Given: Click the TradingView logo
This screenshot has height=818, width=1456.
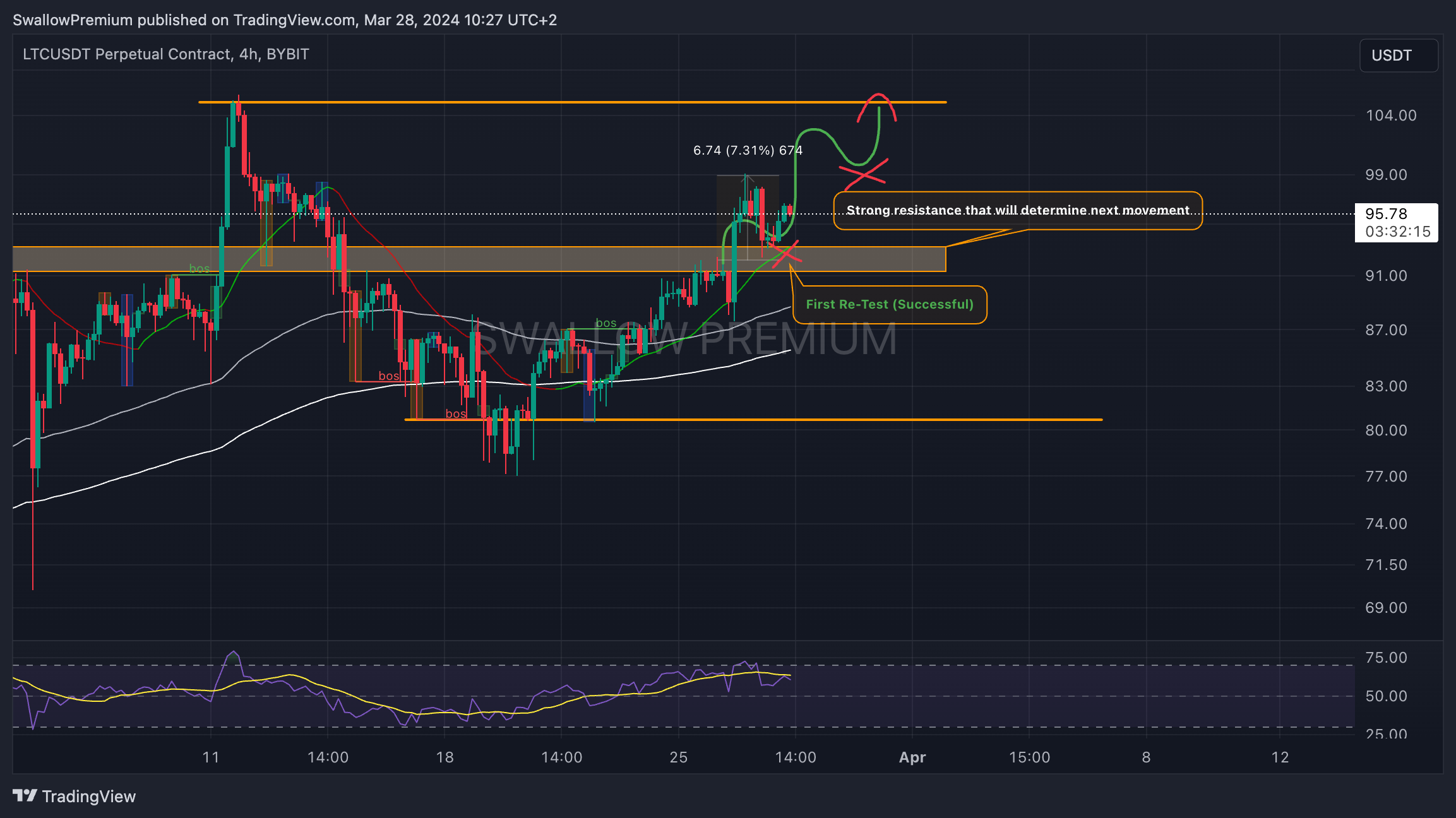Looking at the screenshot, I should 75,797.
